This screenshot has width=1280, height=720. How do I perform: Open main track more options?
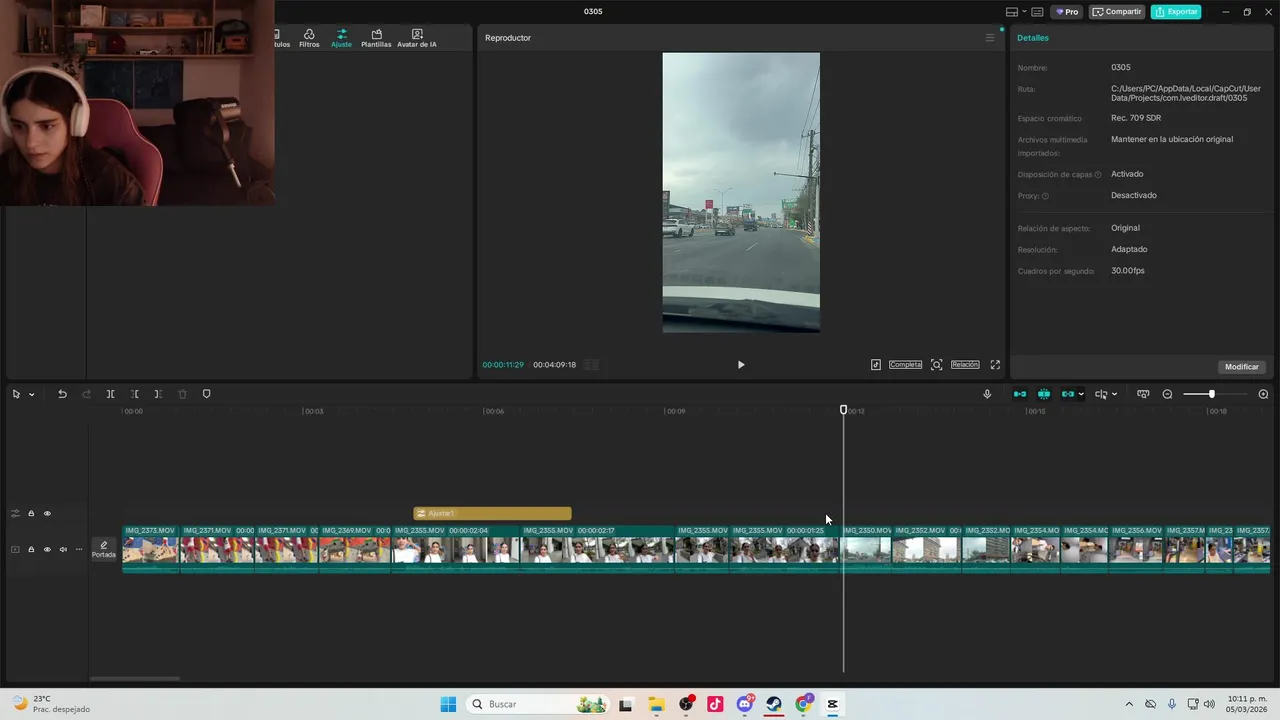click(x=79, y=549)
